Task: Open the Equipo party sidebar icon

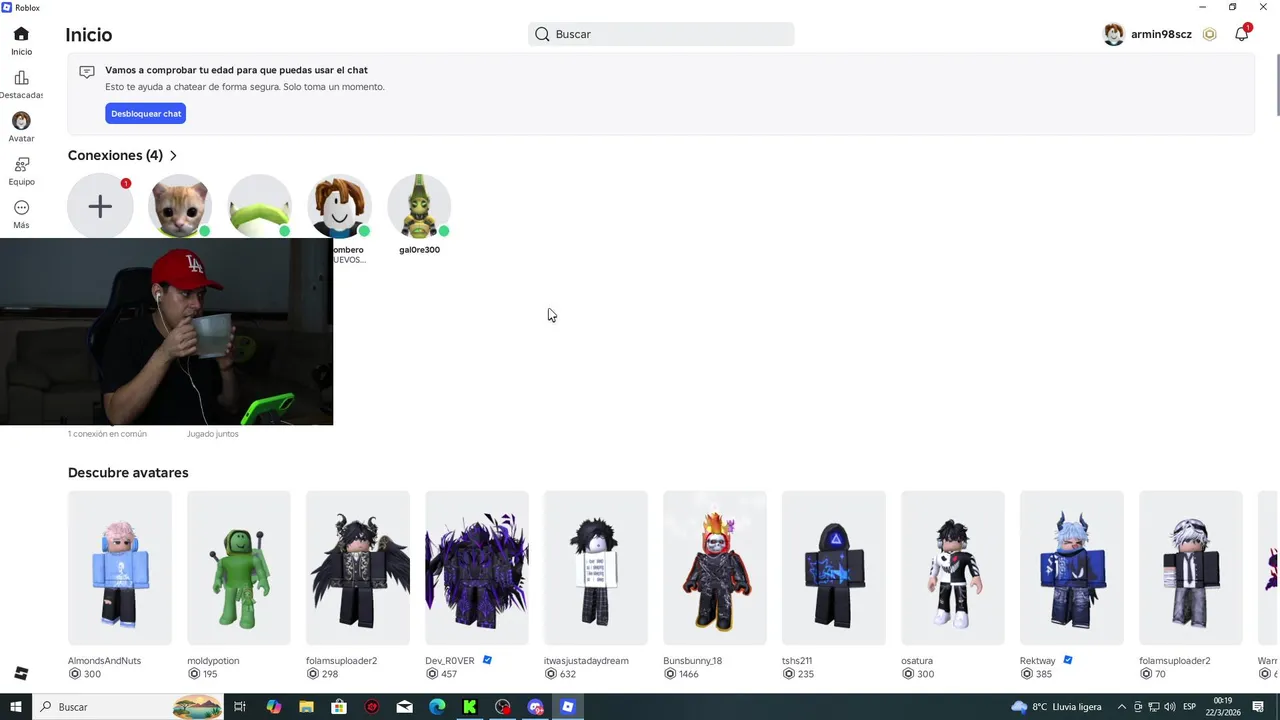Action: click(21, 164)
